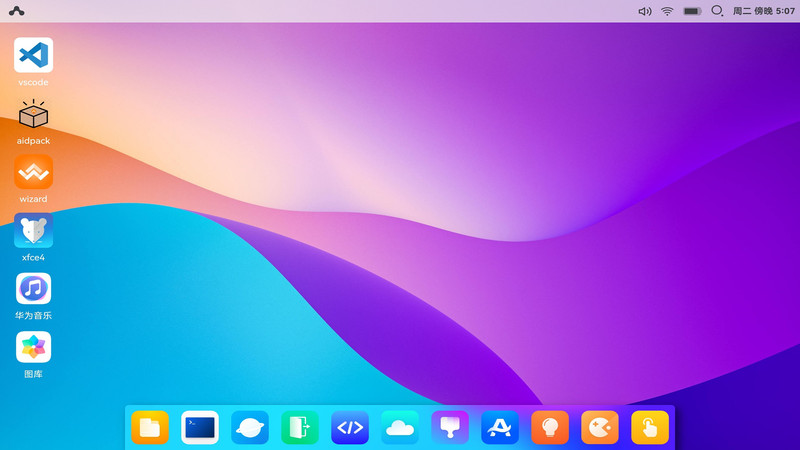The height and width of the screenshot is (450, 800).
Task: Open the orange game icon in dock
Action: pyautogui.click(x=600, y=428)
